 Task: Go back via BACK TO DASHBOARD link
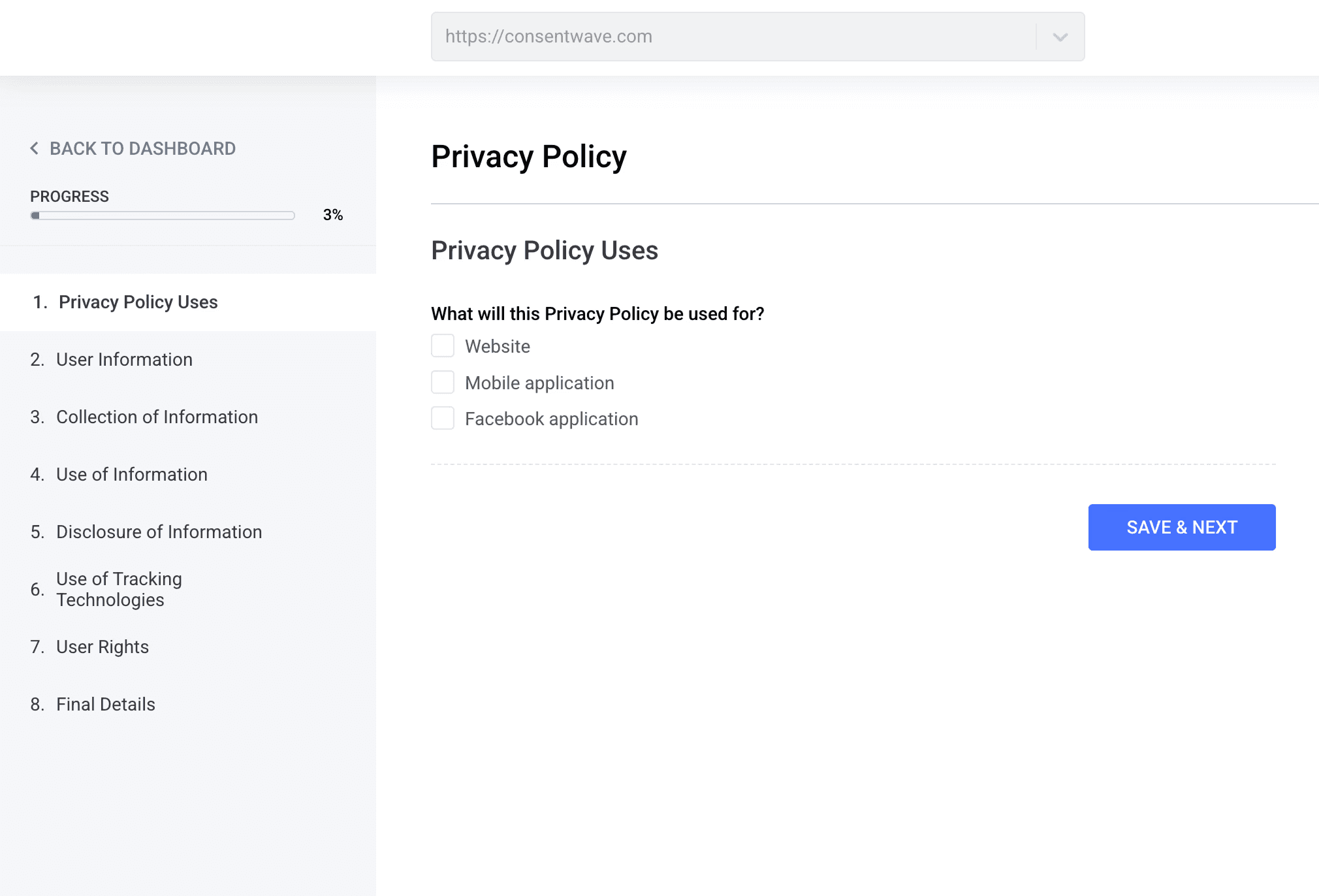click(142, 148)
